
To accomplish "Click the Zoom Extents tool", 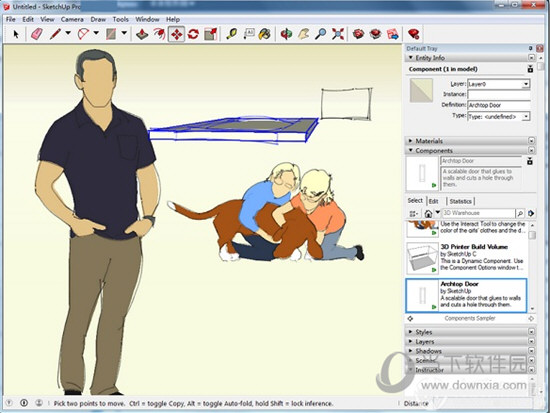I will (x=338, y=34).
